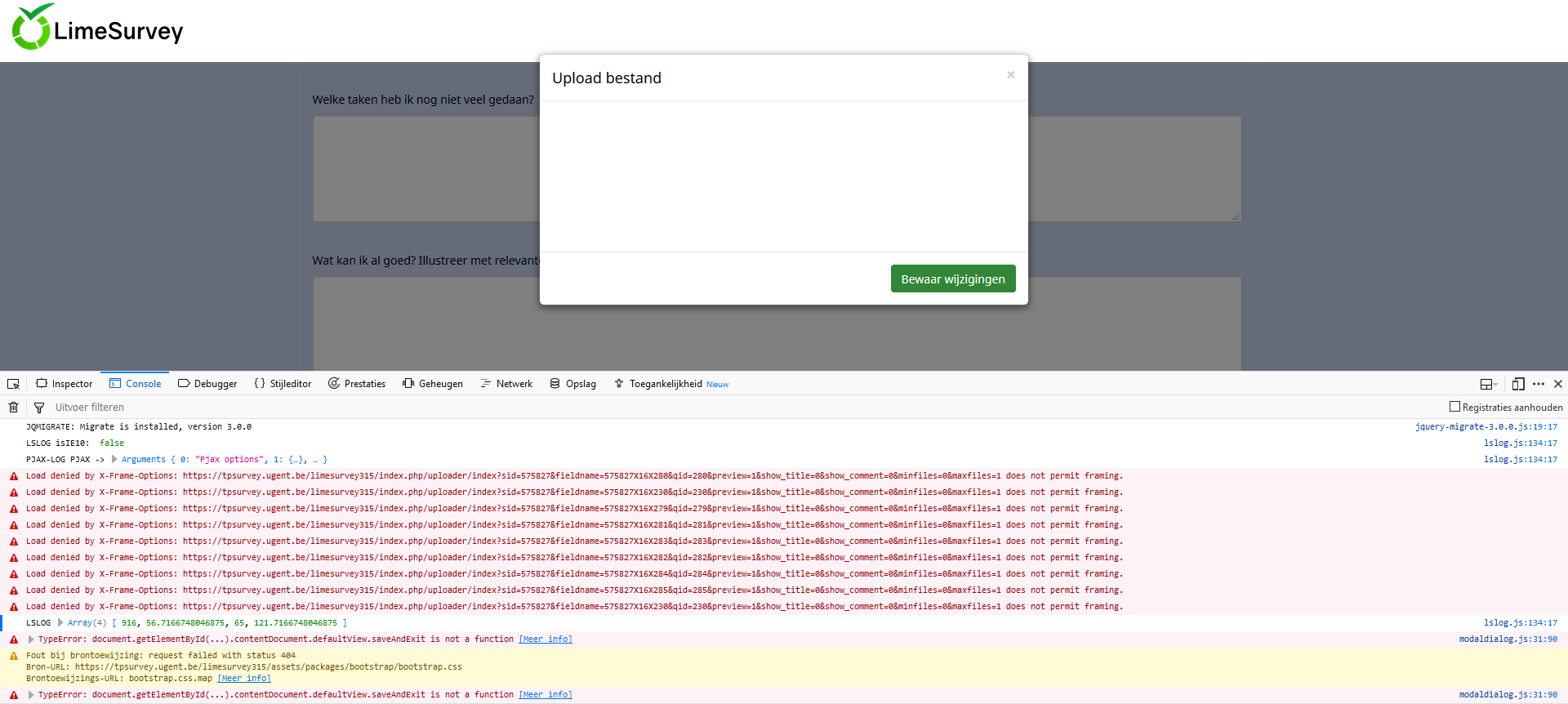Close the Upload bestand dialog
Viewport: 1568px width, 704px height.
(1010, 75)
